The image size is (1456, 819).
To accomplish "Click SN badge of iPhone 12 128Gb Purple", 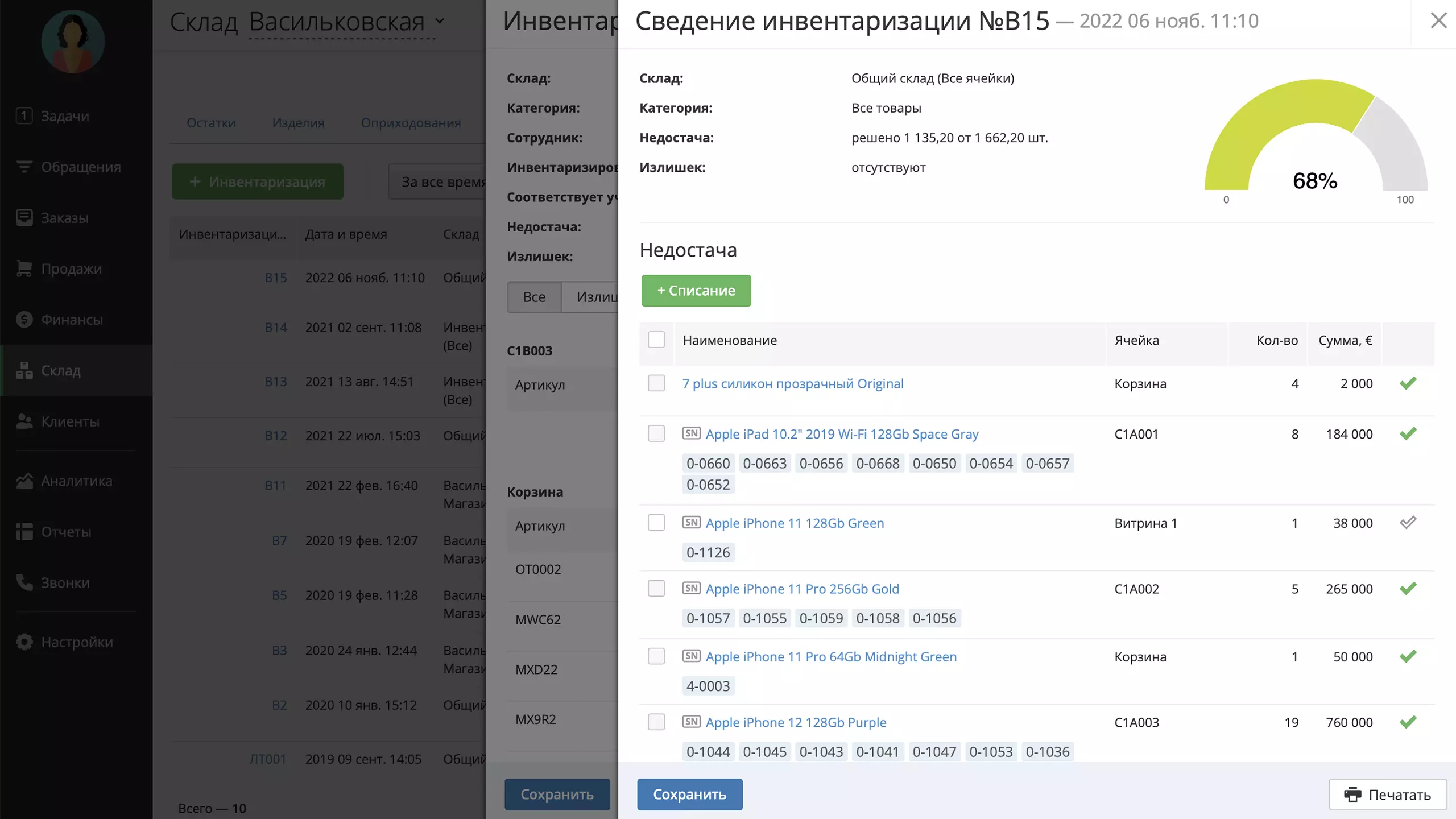I will [692, 722].
